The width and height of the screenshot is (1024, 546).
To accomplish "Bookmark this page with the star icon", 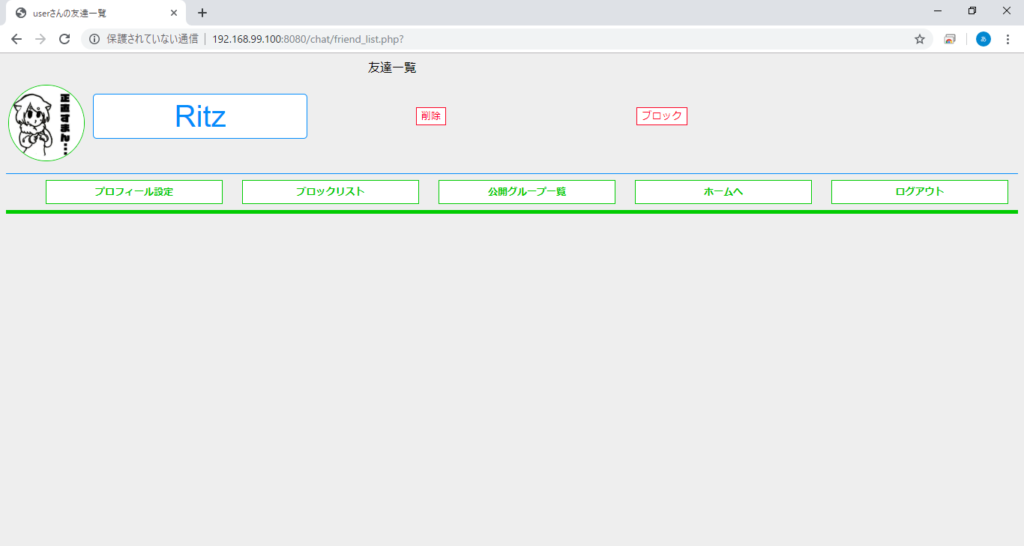I will coord(919,39).
